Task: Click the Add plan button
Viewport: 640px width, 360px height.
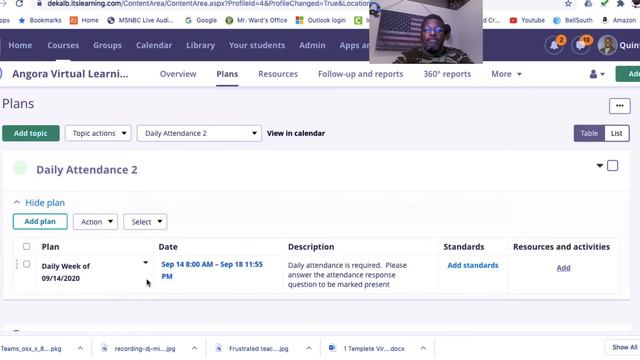Action: pyautogui.click(x=40, y=222)
